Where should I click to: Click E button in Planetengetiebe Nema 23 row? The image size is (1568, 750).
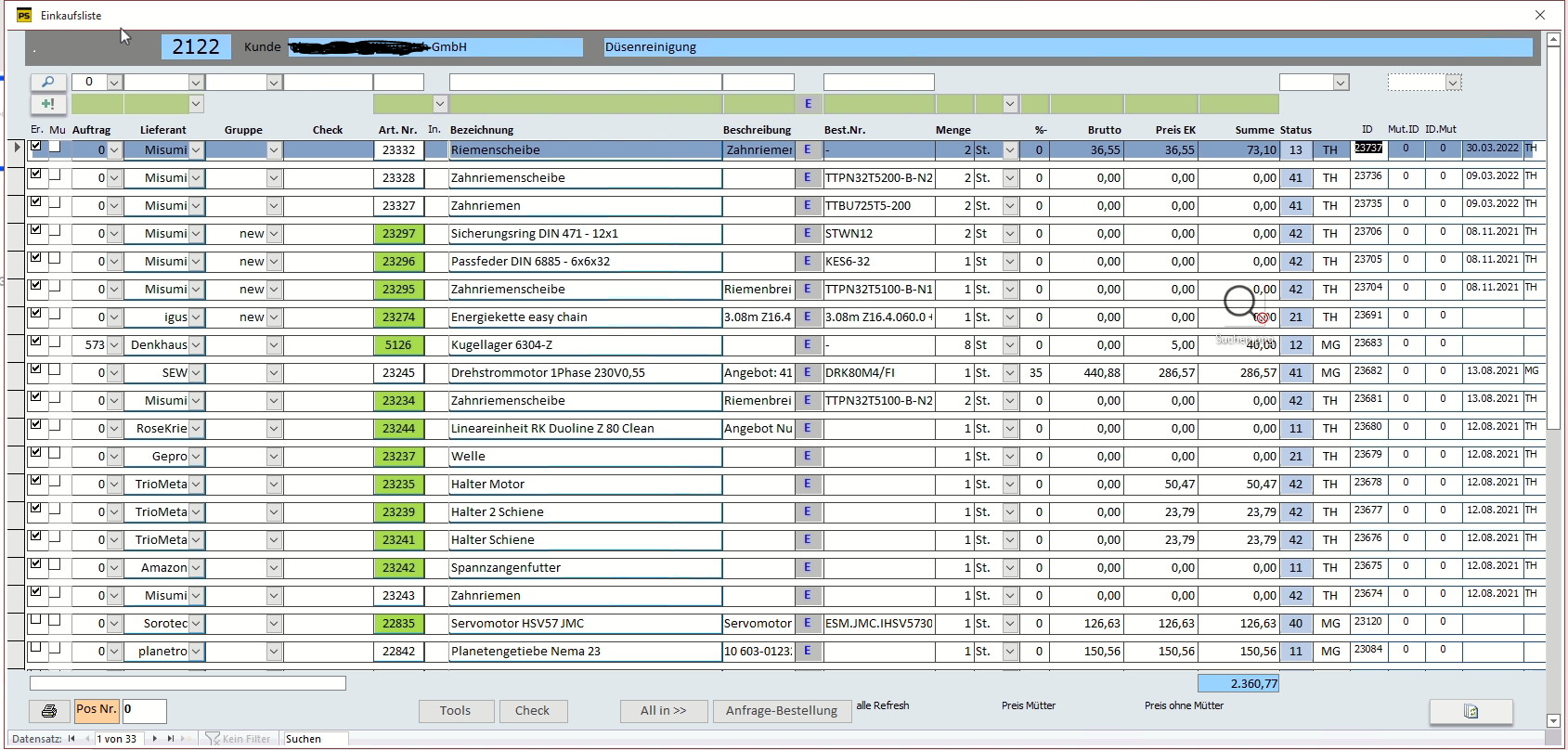[808, 651]
